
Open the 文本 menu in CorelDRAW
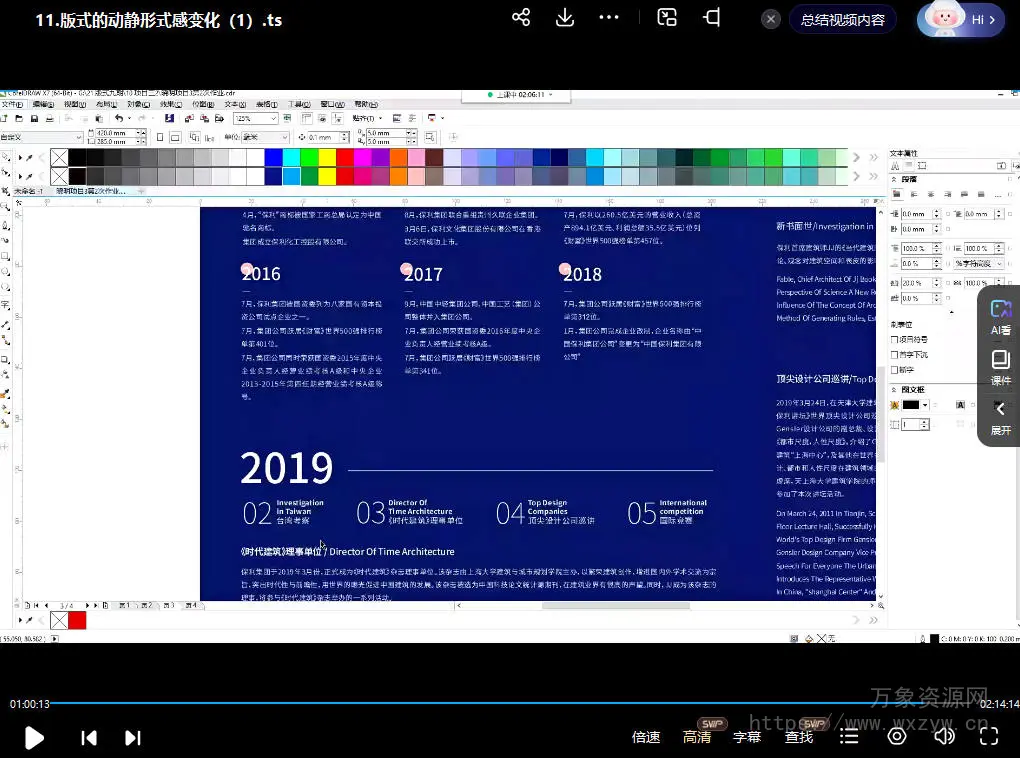(x=234, y=104)
